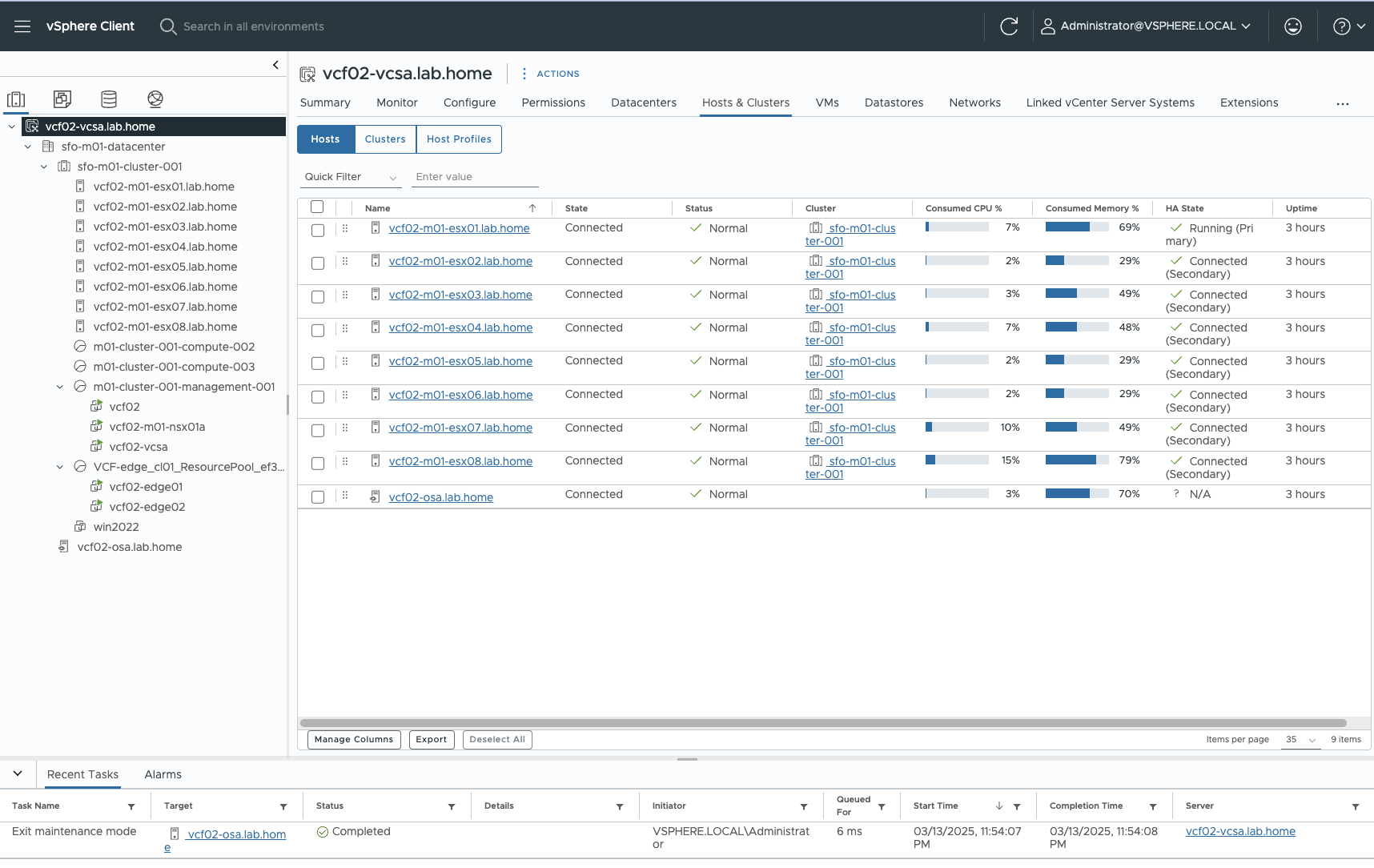
Task: Open the Monitor tab
Action: (x=396, y=102)
